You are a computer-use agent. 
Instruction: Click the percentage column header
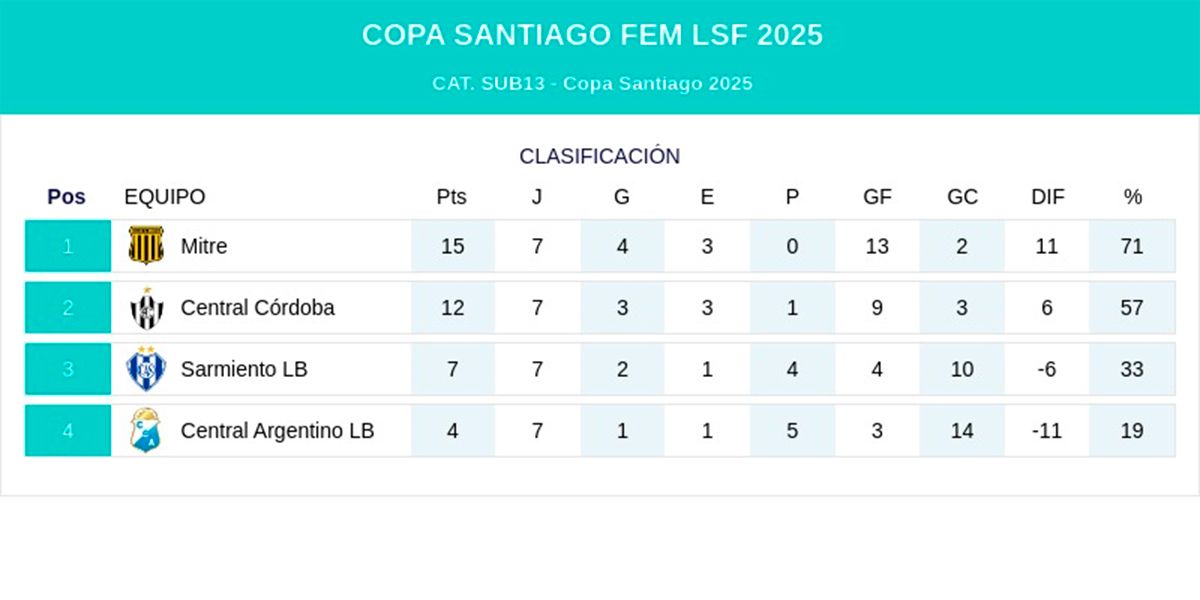(x=1132, y=197)
